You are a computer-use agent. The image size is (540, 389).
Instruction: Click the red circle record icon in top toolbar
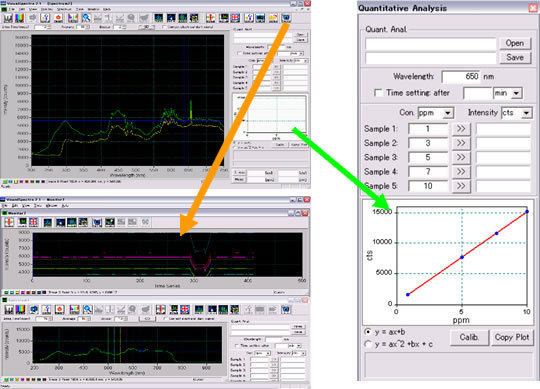(58, 18)
